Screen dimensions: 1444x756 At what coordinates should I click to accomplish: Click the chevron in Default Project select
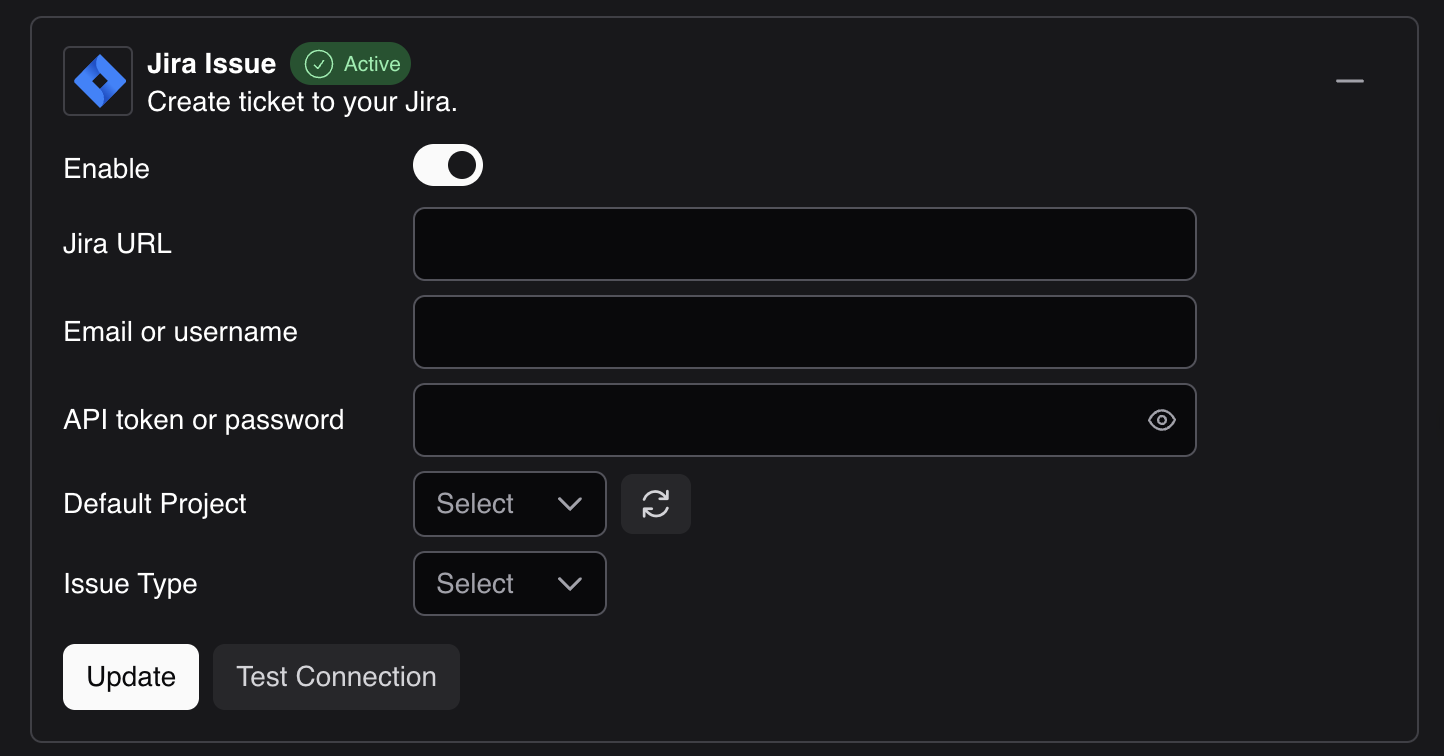570,504
